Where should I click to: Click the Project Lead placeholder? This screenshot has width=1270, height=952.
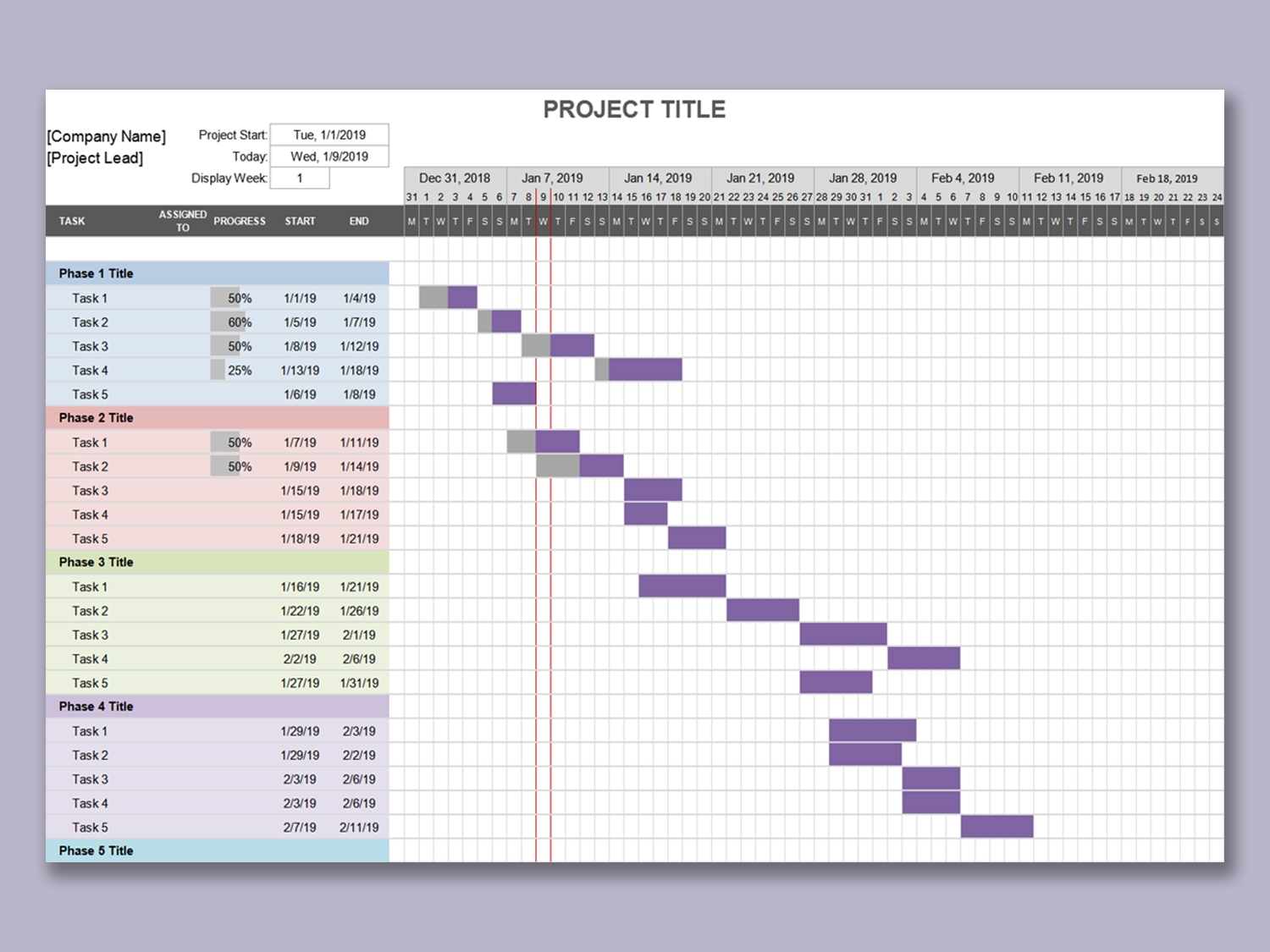tap(95, 157)
